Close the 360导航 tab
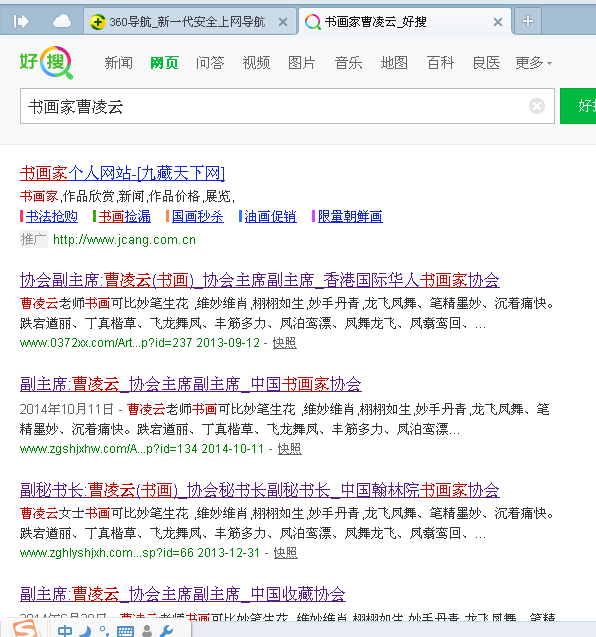 [x=283, y=22]
